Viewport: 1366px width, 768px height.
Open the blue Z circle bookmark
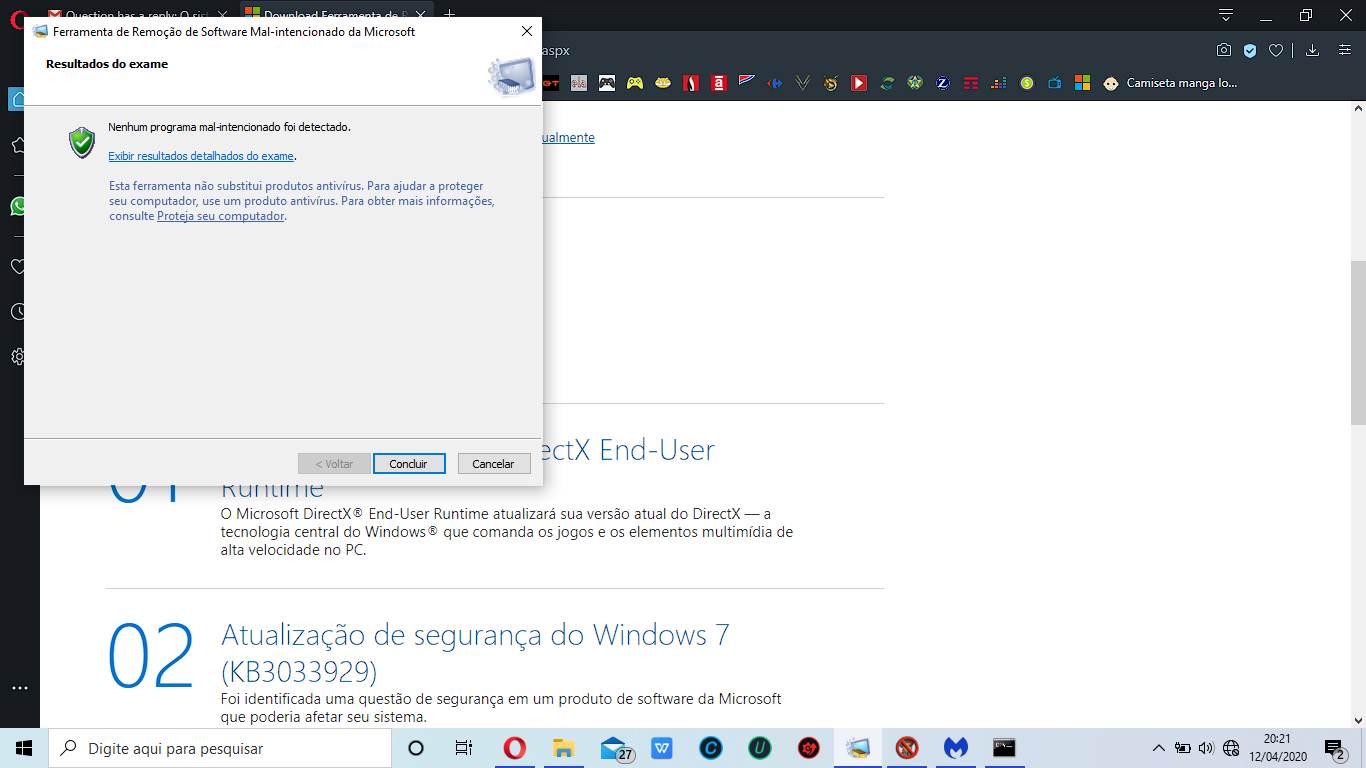[x=943, y=83]
